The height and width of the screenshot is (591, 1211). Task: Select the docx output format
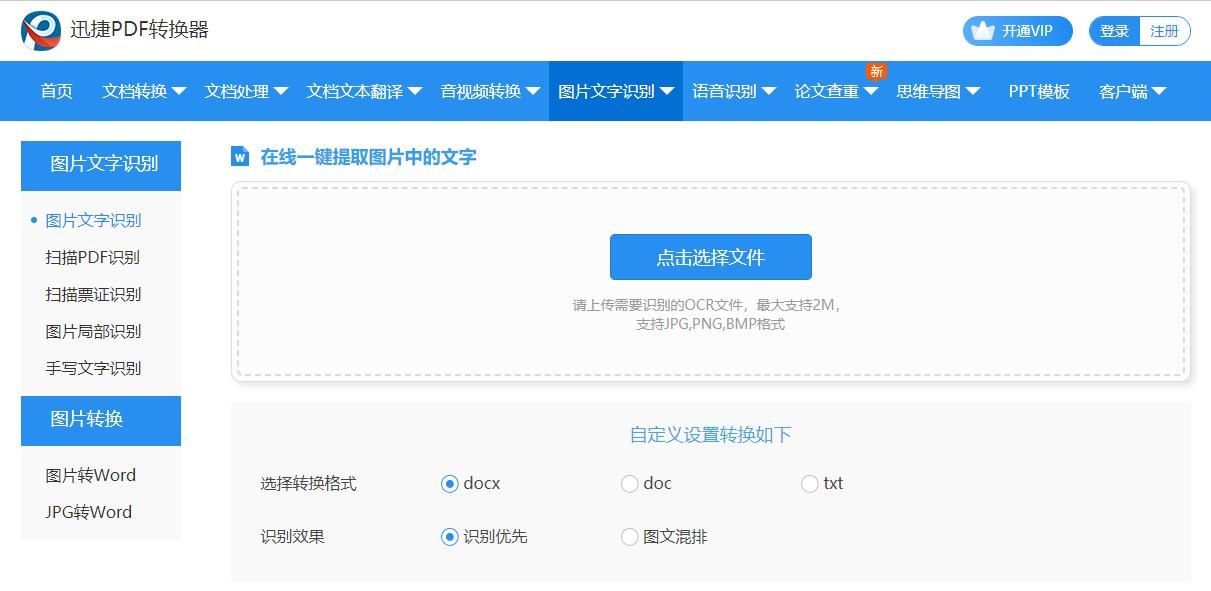point(449,483)
